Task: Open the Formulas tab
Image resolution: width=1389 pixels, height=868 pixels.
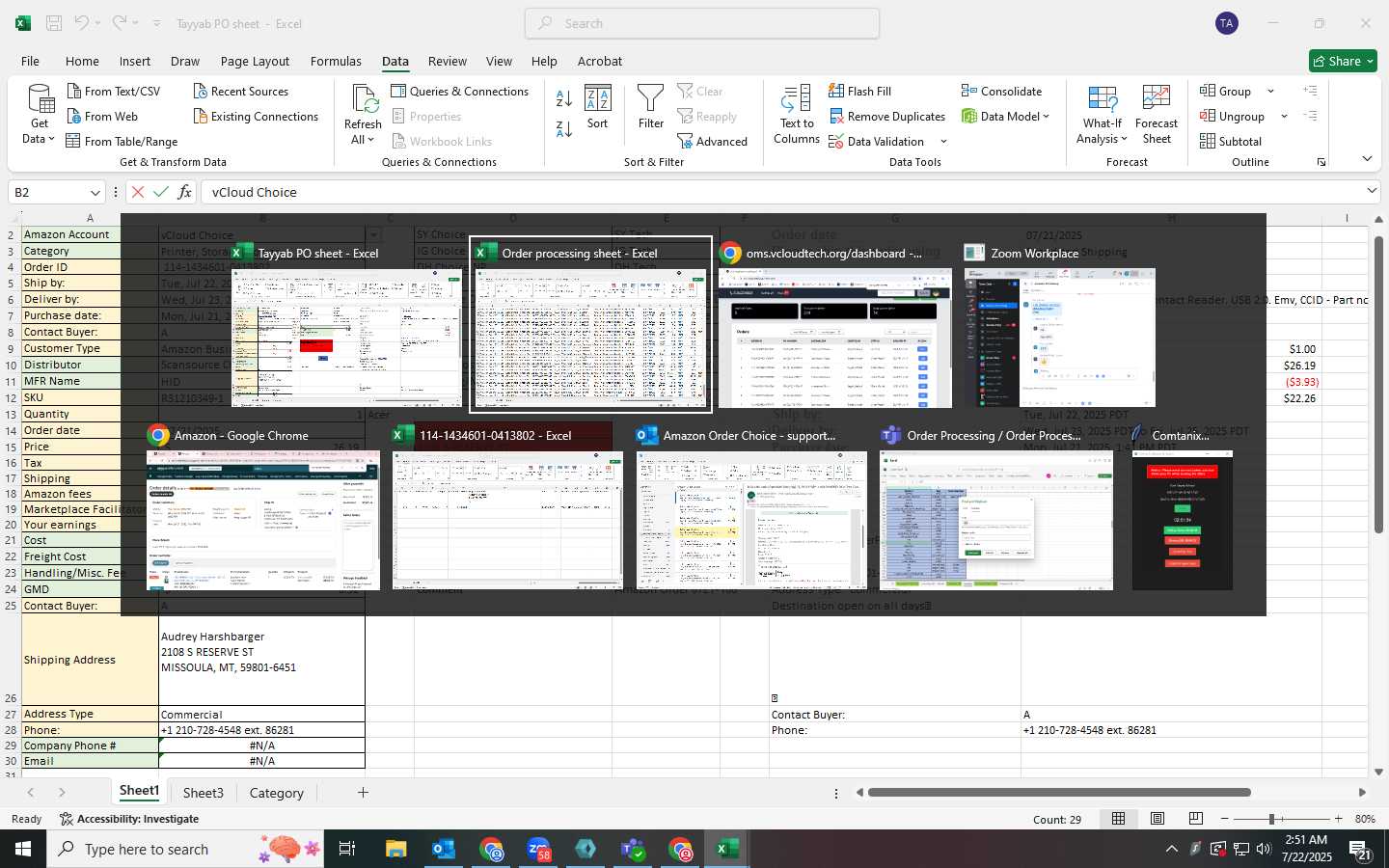Action: (x=336, y=61)
